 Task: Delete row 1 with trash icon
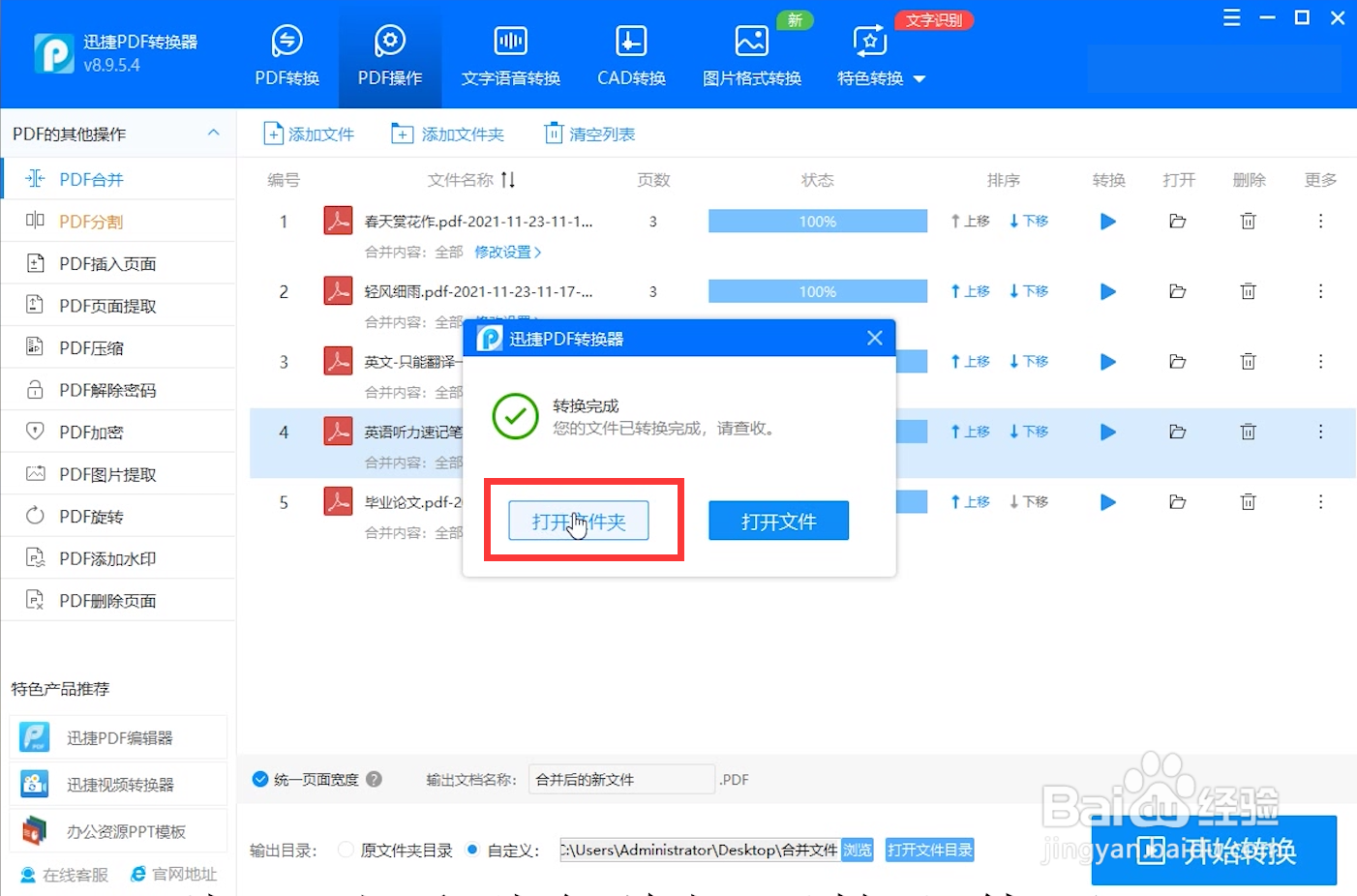[1249, 222]
